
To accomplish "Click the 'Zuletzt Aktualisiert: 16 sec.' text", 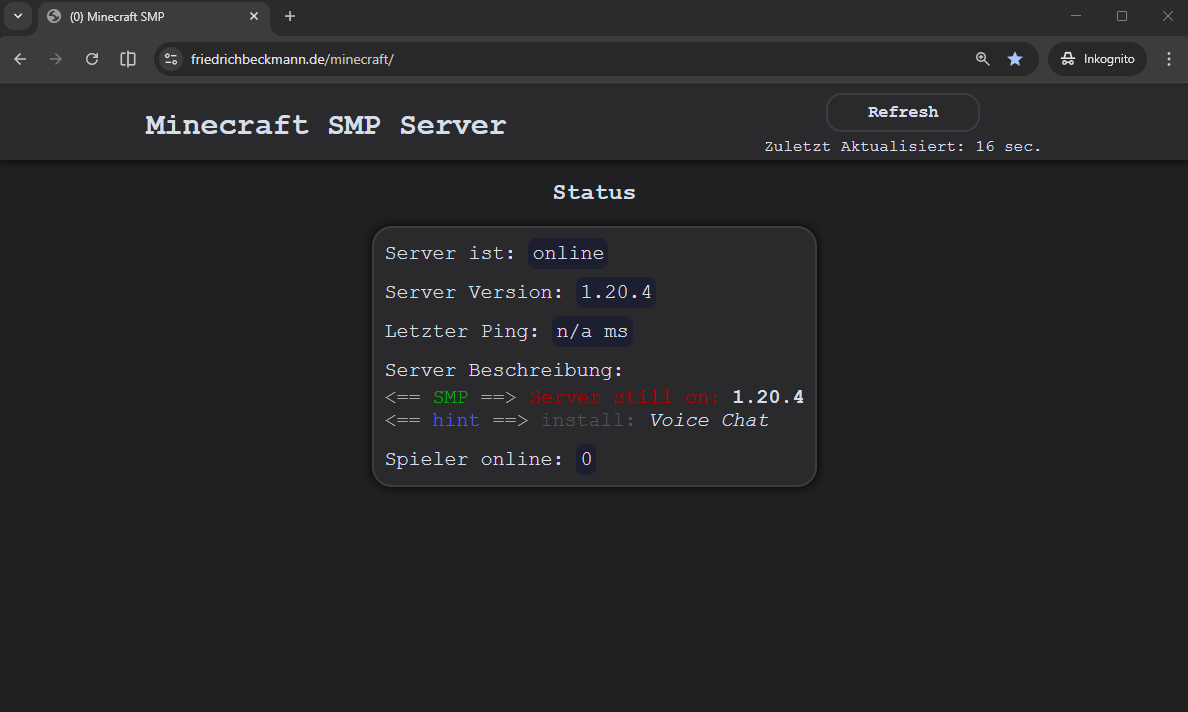I will pos(902,147).
